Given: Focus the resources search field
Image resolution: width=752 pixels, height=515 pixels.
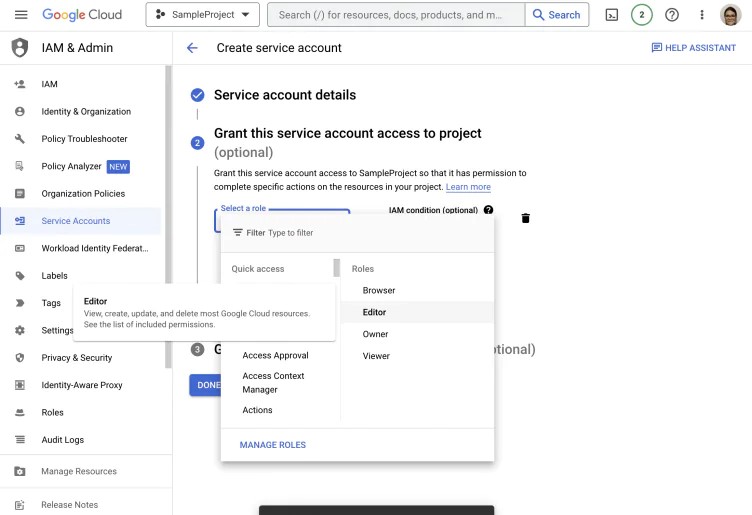Looking at the screenshot, I should pyautogui.click(x=396, y=15).
